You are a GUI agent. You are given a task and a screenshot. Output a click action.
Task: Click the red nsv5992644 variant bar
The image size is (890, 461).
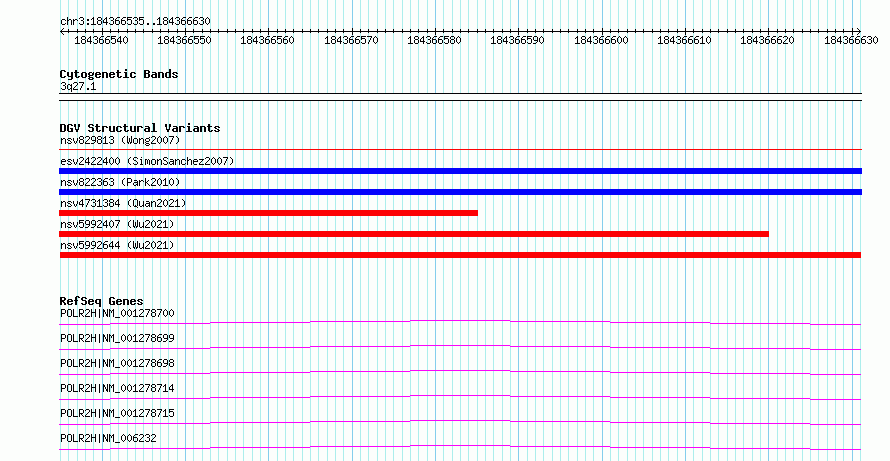click(x=460, y=255)
